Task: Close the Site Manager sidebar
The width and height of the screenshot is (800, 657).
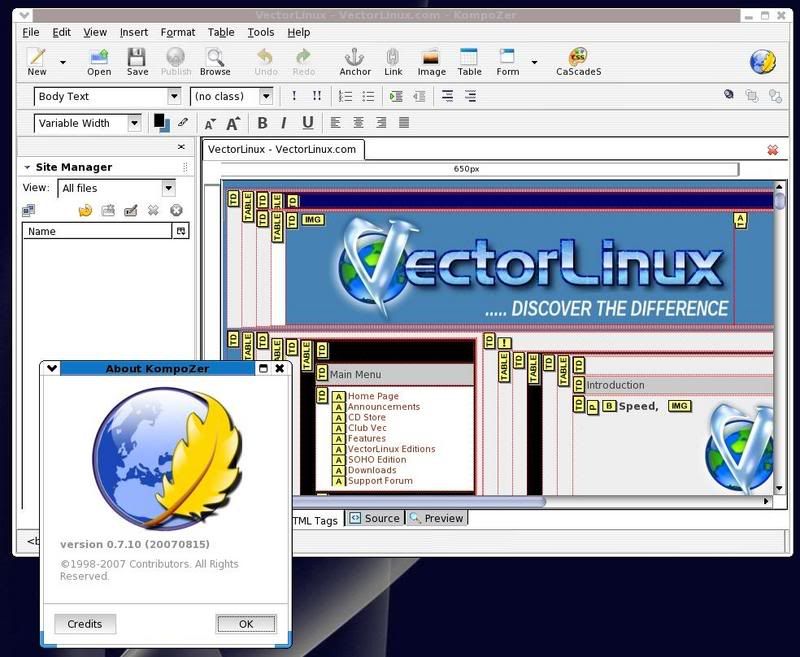Action: (x=181, y=147)
